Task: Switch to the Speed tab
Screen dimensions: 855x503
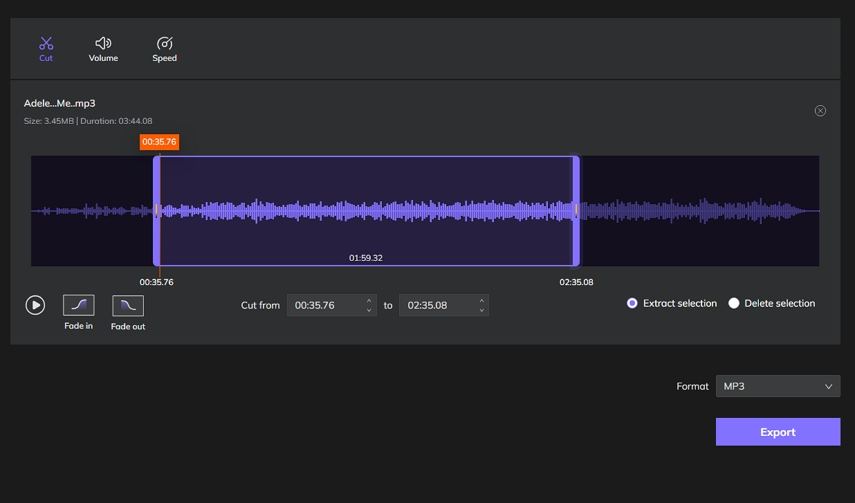Action: pos(164,49)
